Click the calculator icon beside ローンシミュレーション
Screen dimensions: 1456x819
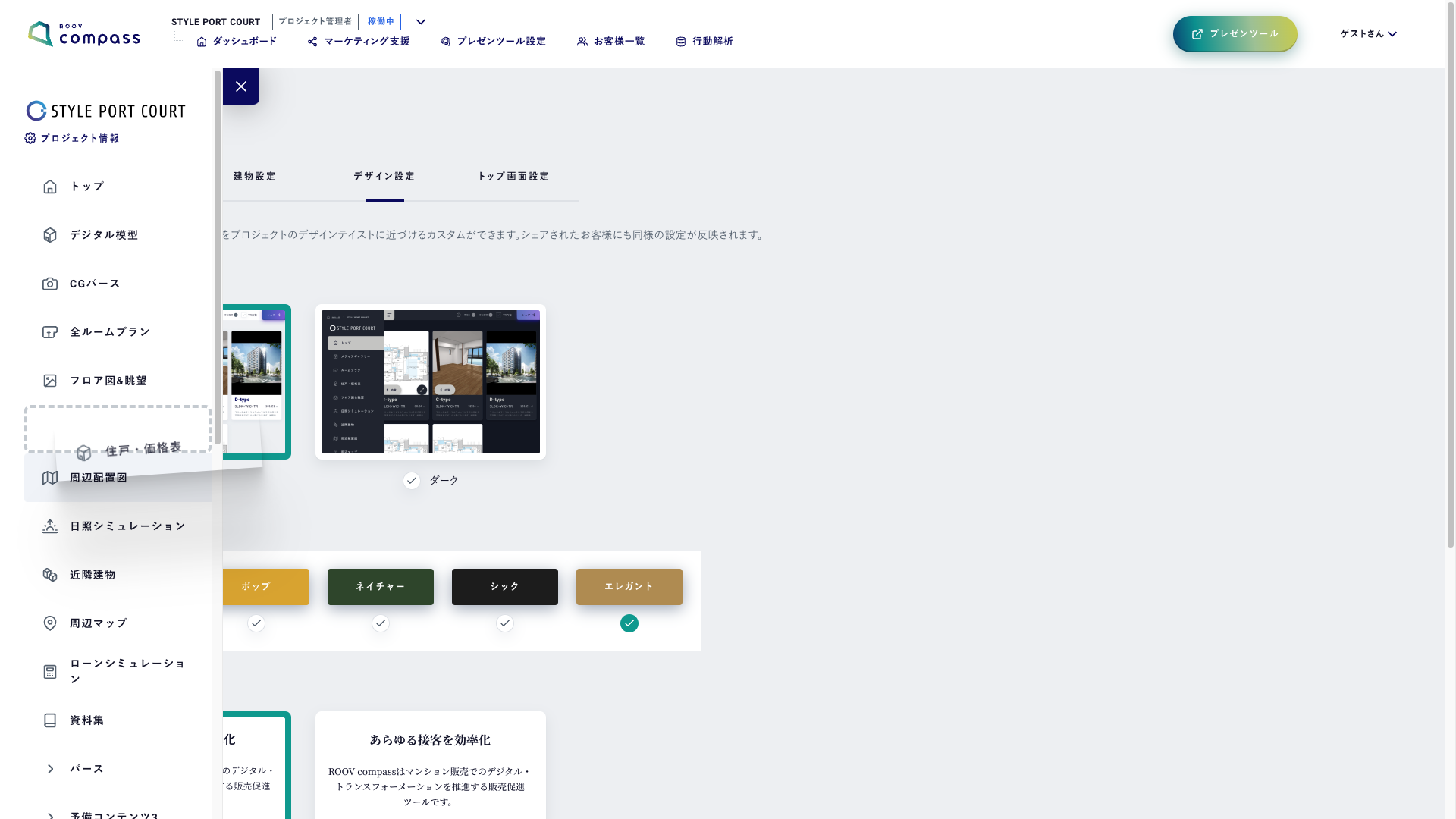(50, 672)
